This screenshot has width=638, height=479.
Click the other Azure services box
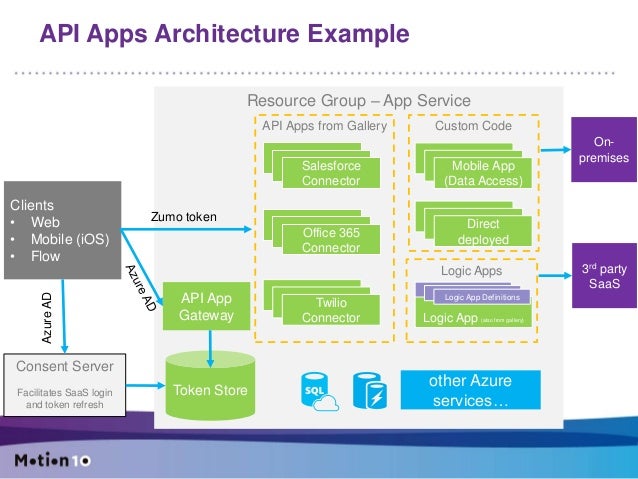click(471, 390)
